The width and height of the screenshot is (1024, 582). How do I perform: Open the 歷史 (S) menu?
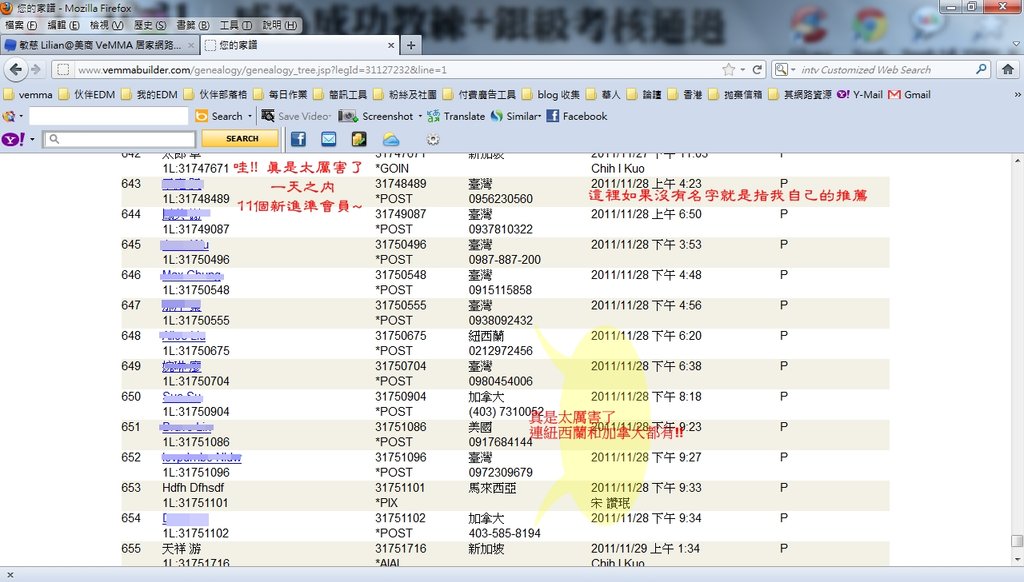click(150, 25)
